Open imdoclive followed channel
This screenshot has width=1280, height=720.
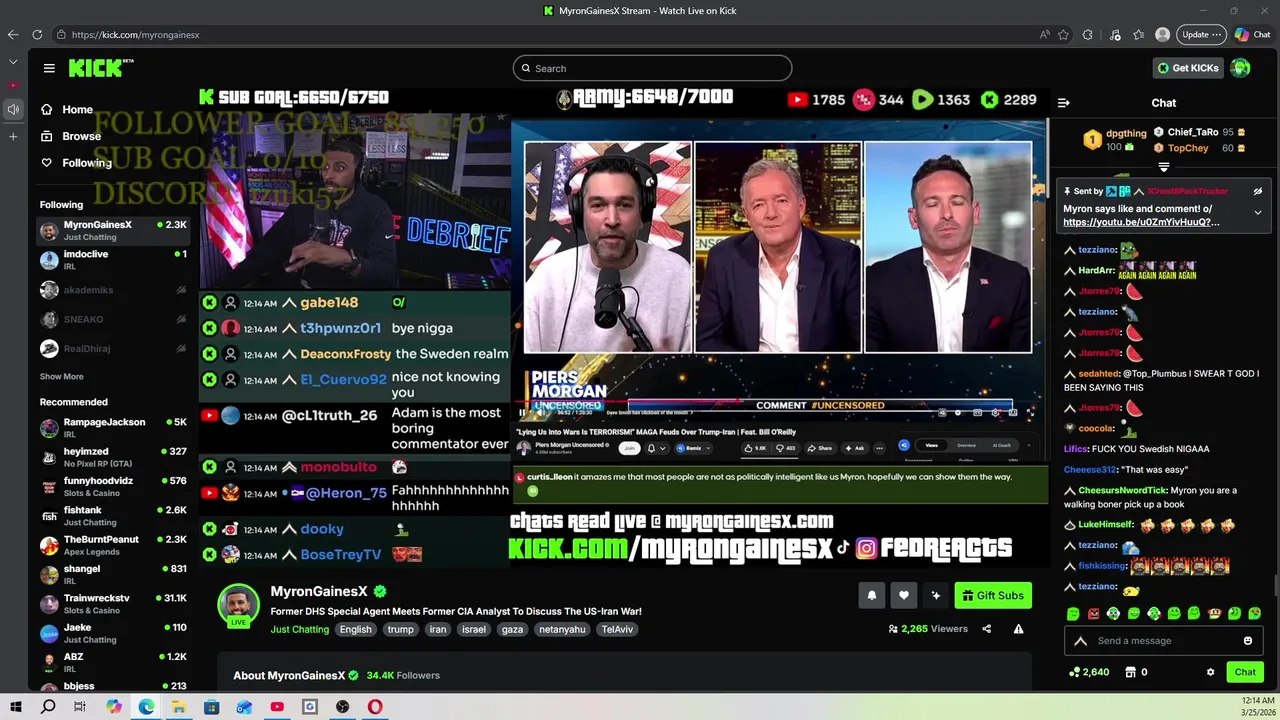click(113, 260)
